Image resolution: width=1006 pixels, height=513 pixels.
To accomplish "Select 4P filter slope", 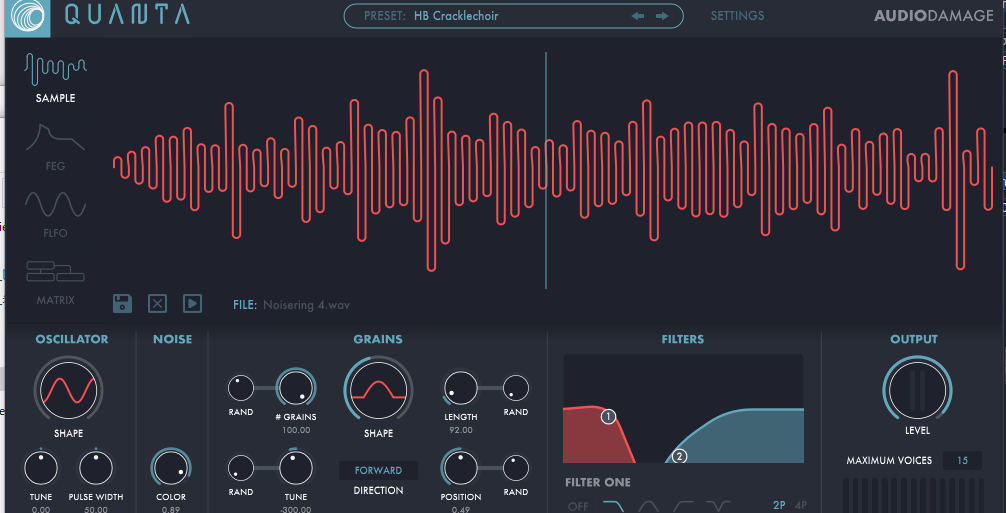I will click(801, 505).
